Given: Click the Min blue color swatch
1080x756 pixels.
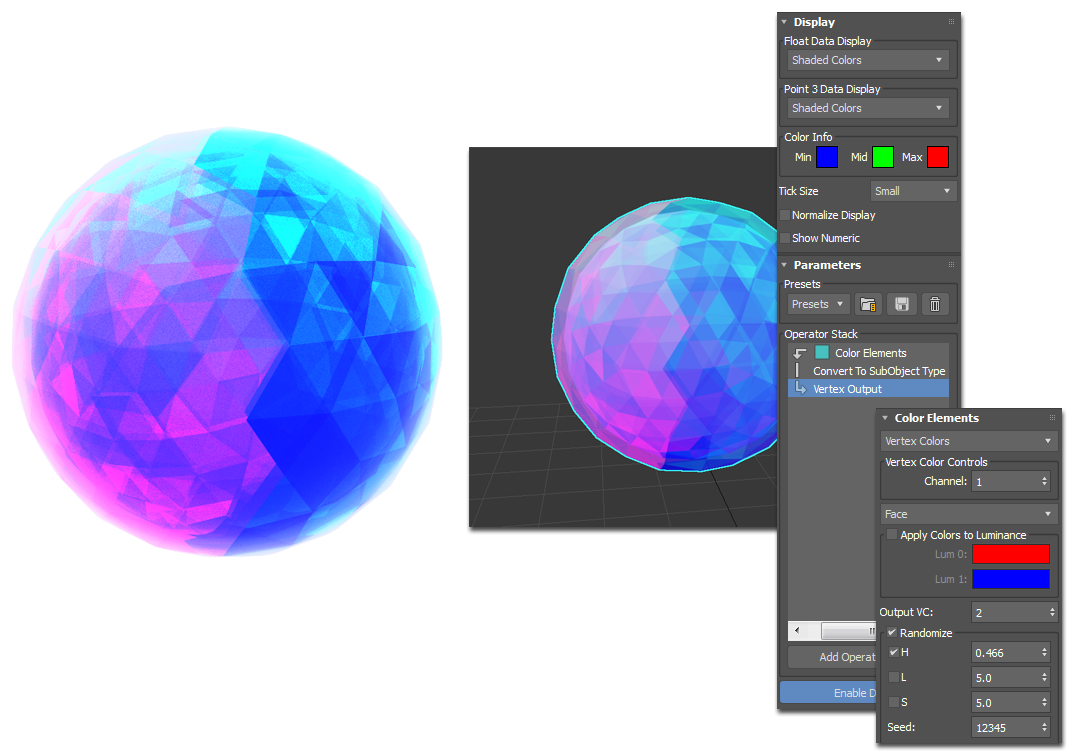Looking at the screenshot, I should click(x=827, y=157).
